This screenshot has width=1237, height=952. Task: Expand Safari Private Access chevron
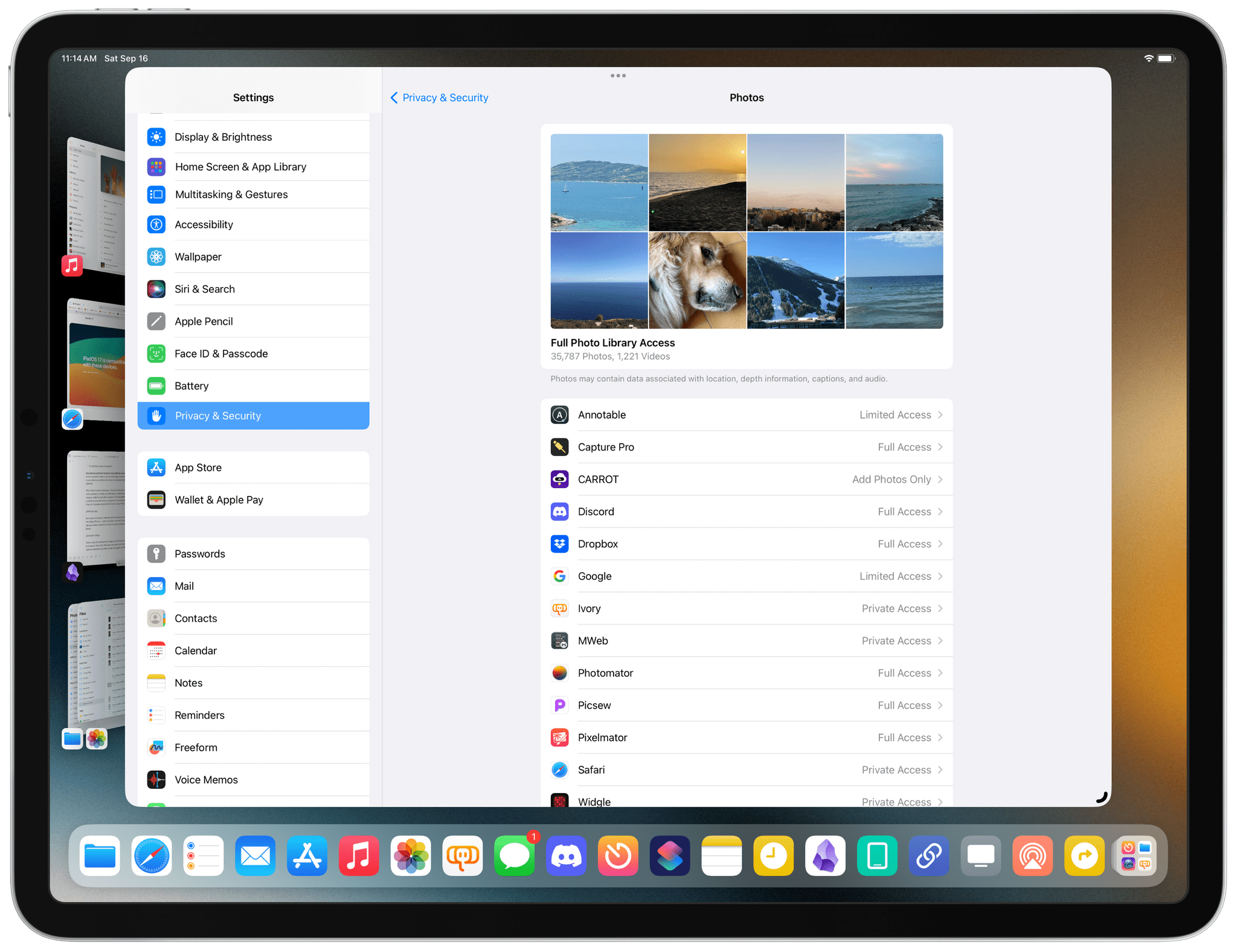pos(940,770)
